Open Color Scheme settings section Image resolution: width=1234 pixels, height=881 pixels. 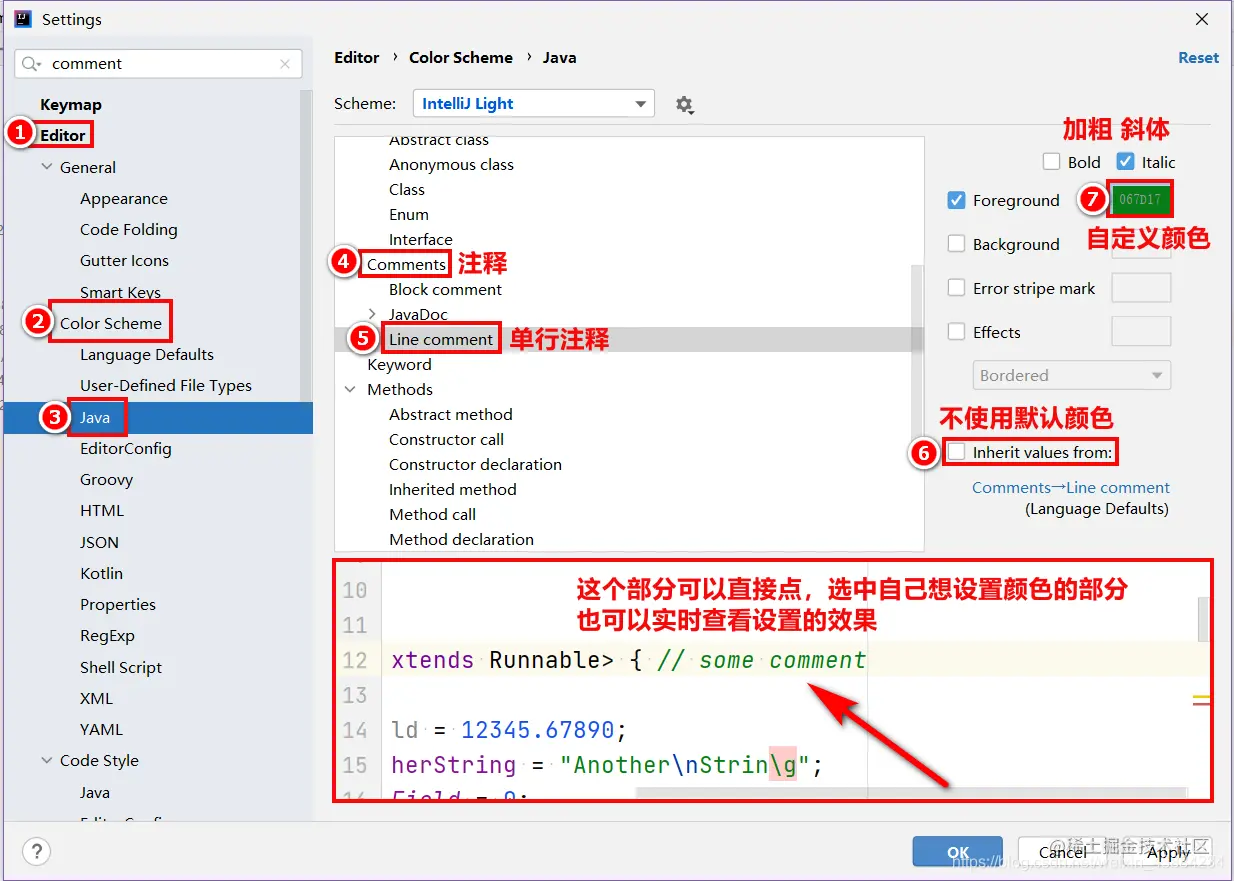[111, 323]
